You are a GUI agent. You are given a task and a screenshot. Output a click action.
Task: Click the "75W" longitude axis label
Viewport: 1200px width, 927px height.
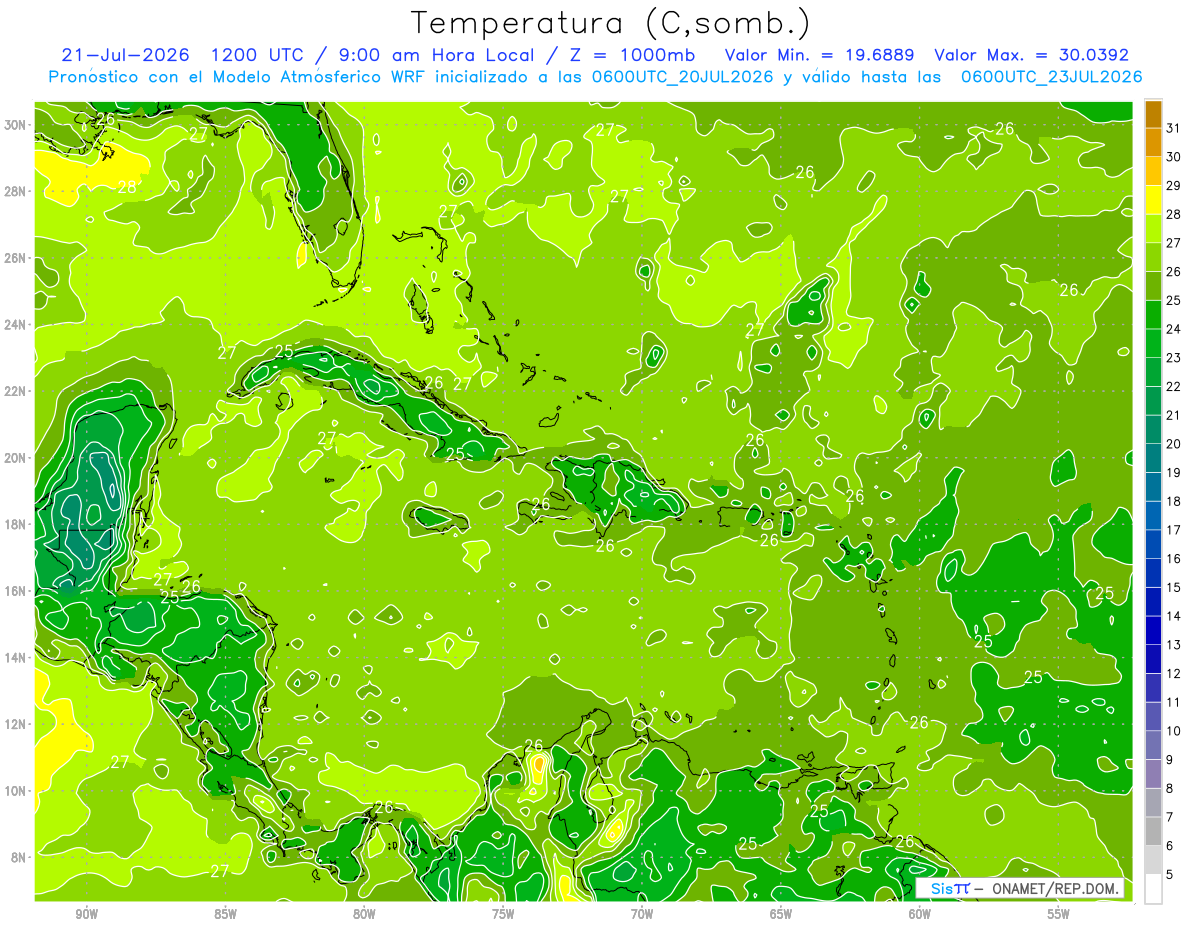point(503,914)
